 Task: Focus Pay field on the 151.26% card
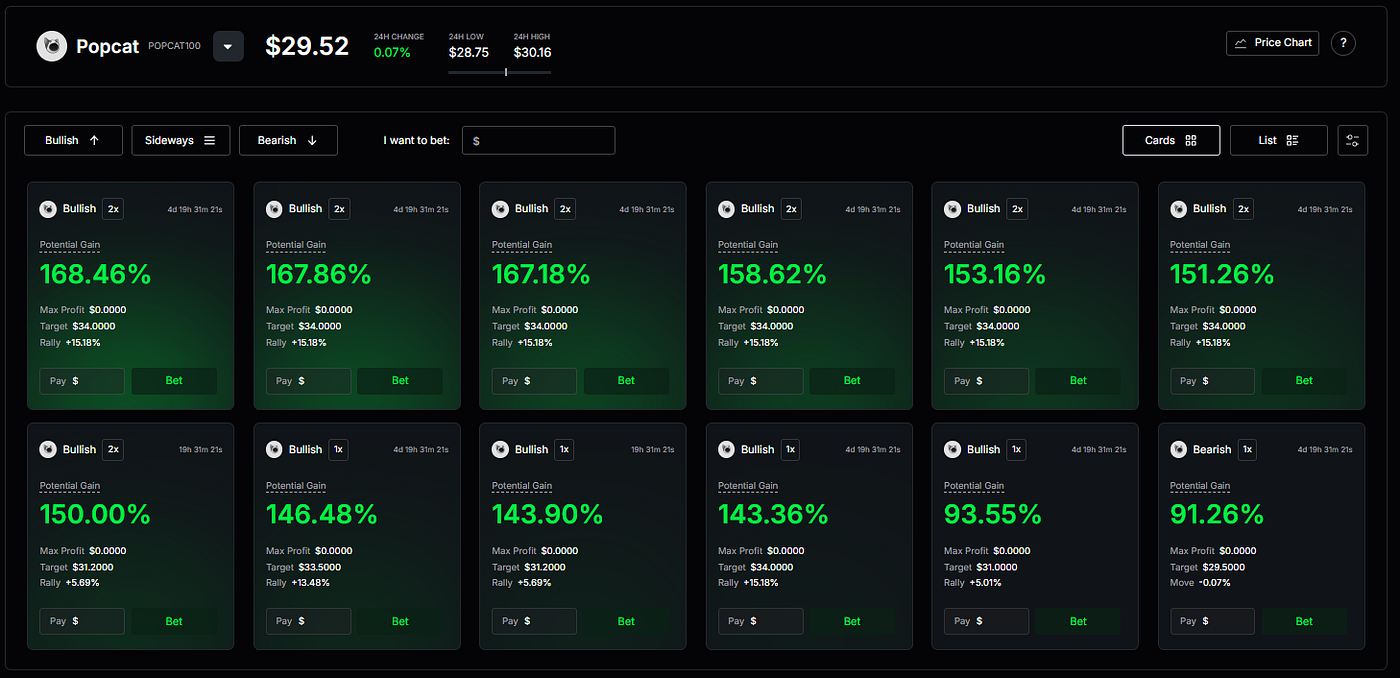pos(1212,380)
